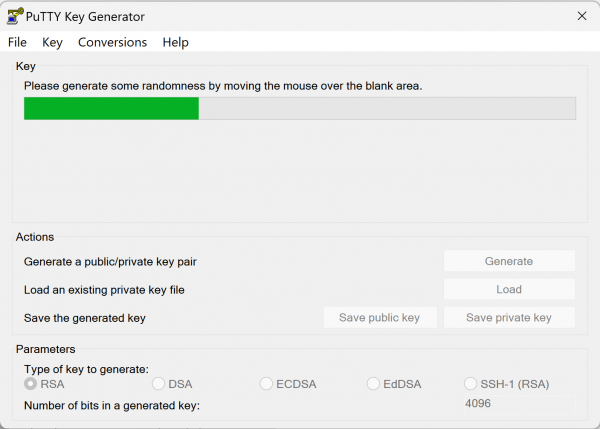This screenshot has height=429, width=600.
Task: Select the DSA key type
Action: [x=172, y=384]
